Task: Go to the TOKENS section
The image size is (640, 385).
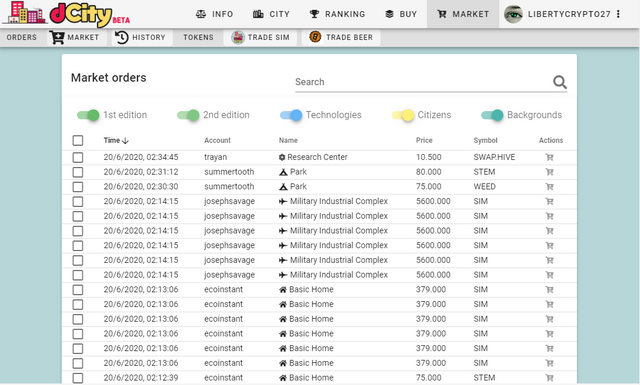Action: tap(198, 37)
